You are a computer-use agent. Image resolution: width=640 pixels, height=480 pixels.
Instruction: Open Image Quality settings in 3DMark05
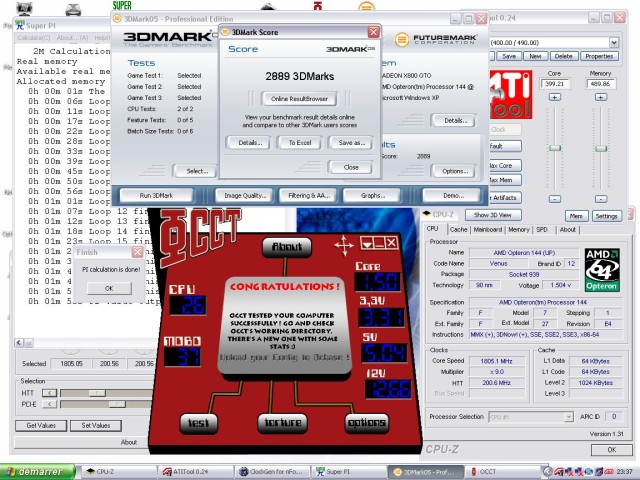(245, 196)
